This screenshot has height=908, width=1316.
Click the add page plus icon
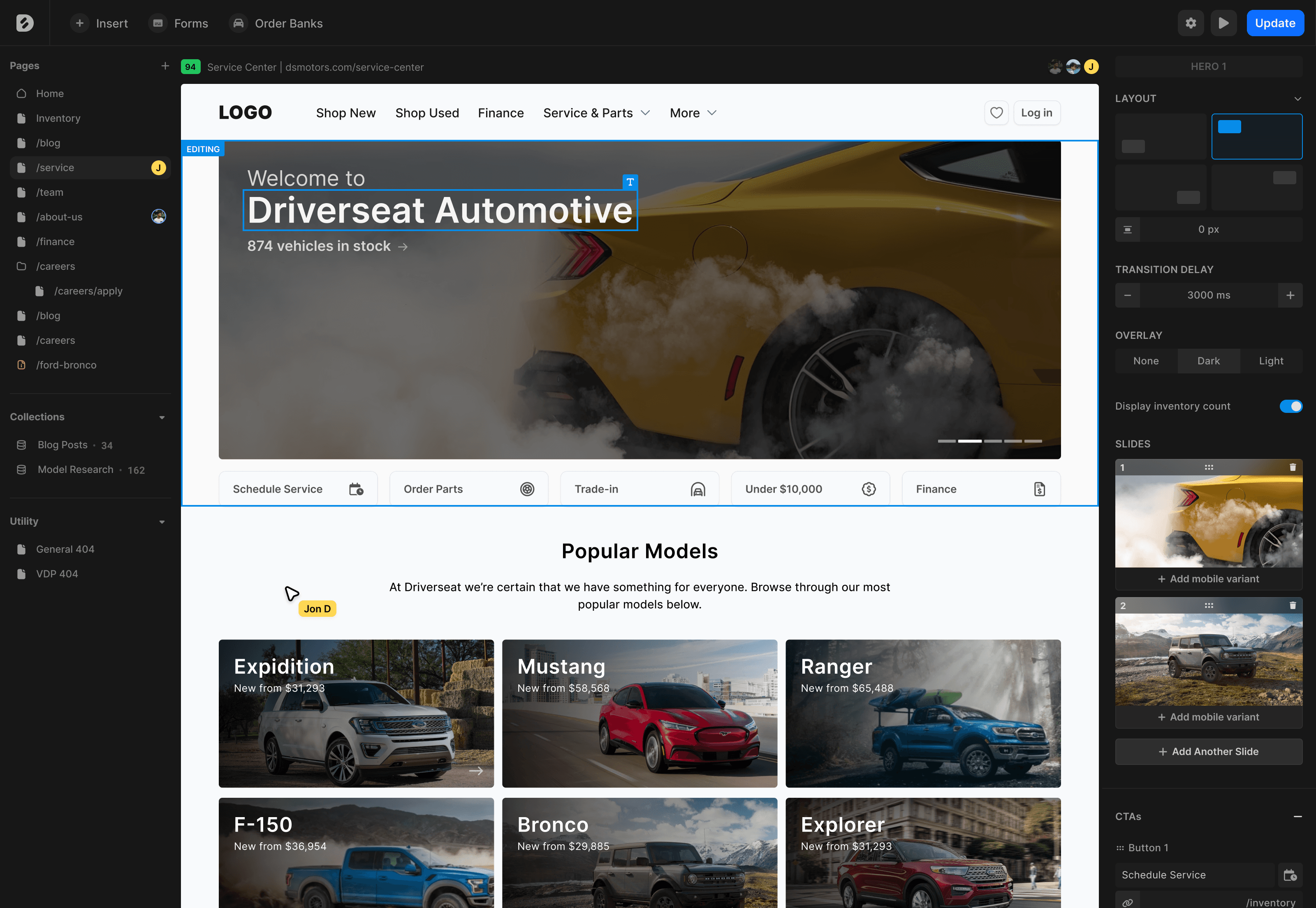click(x=165, y=66)
